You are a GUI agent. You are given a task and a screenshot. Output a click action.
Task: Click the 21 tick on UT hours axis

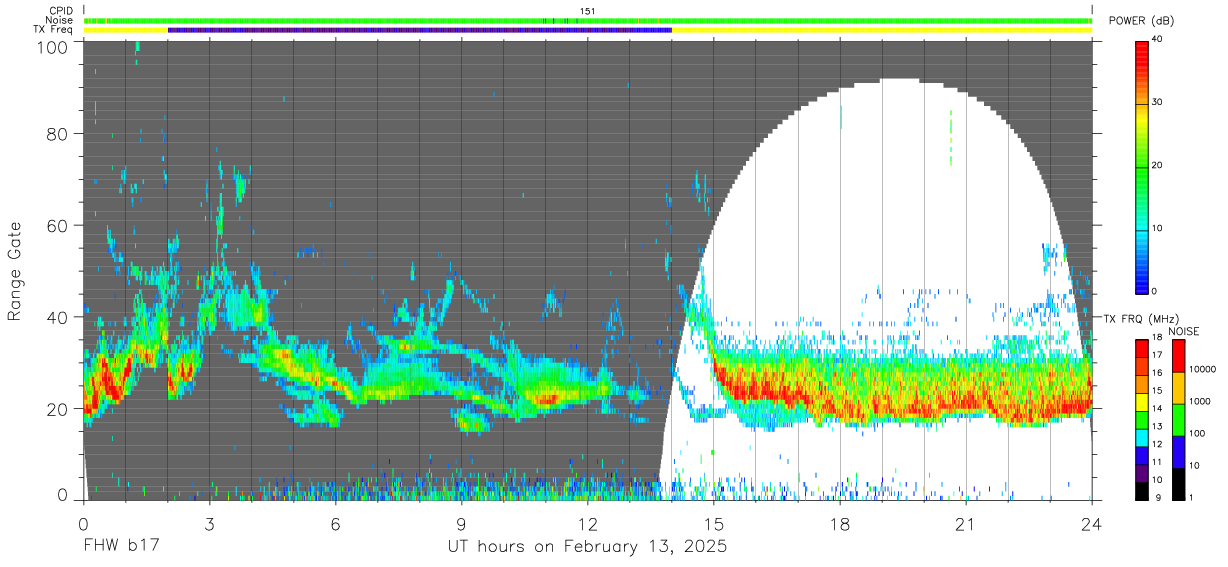click(x=966, y=523)
